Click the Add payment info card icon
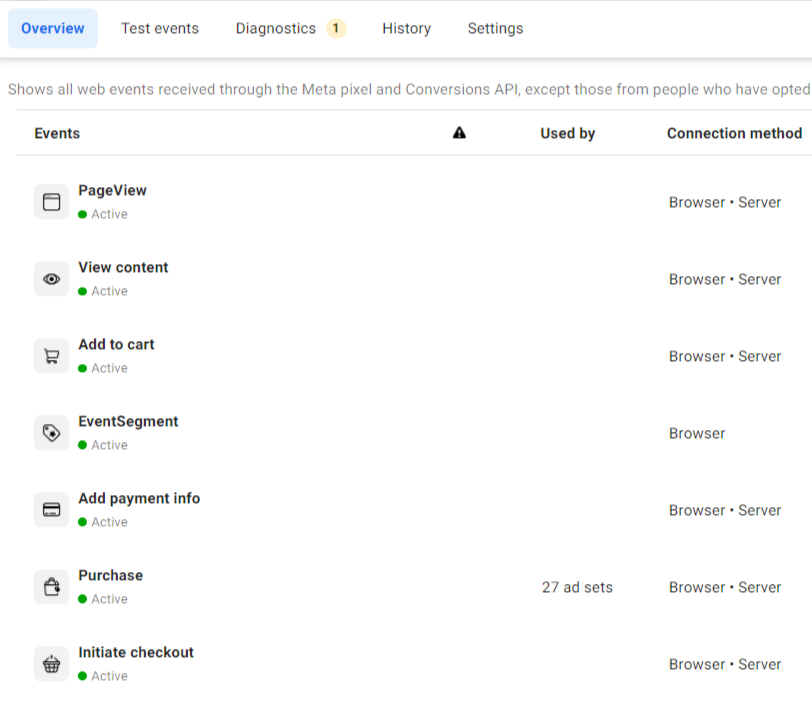The height and width of the screenshot is (706, 812). click(x=51, y=510)
